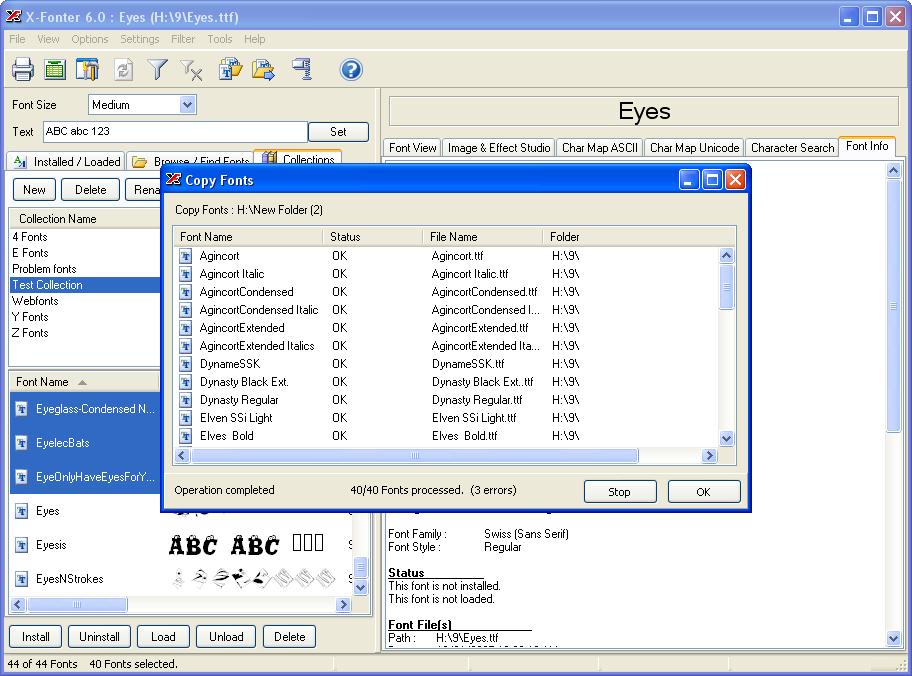Click the font icon beside Elven SSi Light row
The image size is (912, 676).
(186, 418)
